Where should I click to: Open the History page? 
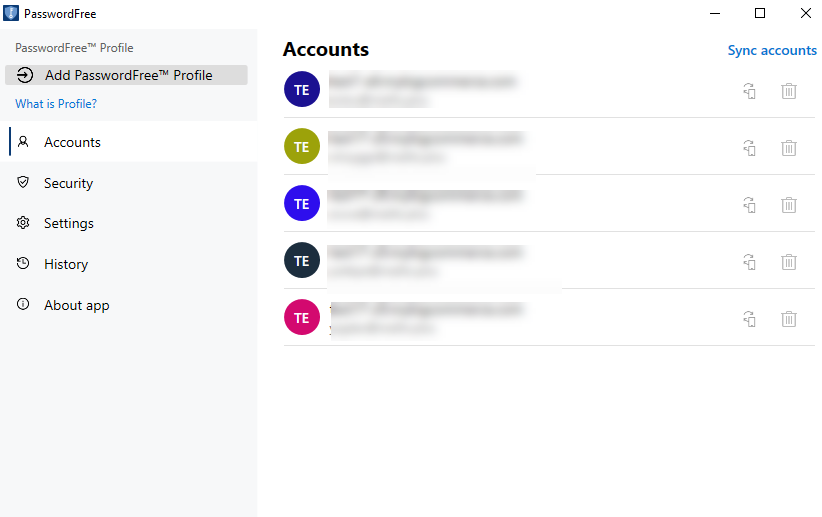pos(65,264)
